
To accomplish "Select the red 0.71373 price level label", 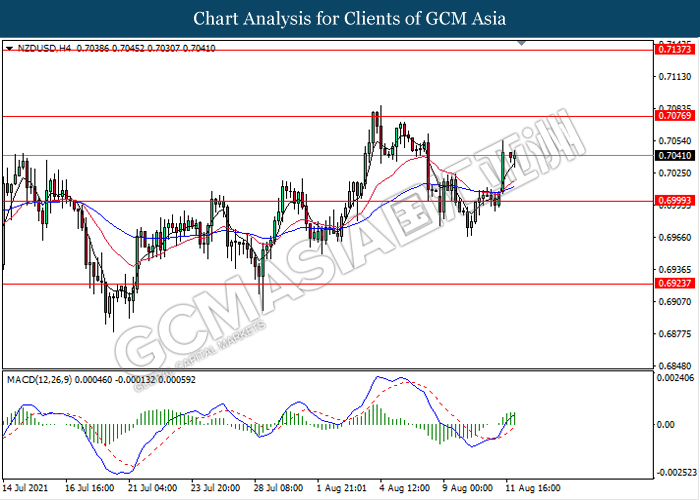I will [675, 50].
